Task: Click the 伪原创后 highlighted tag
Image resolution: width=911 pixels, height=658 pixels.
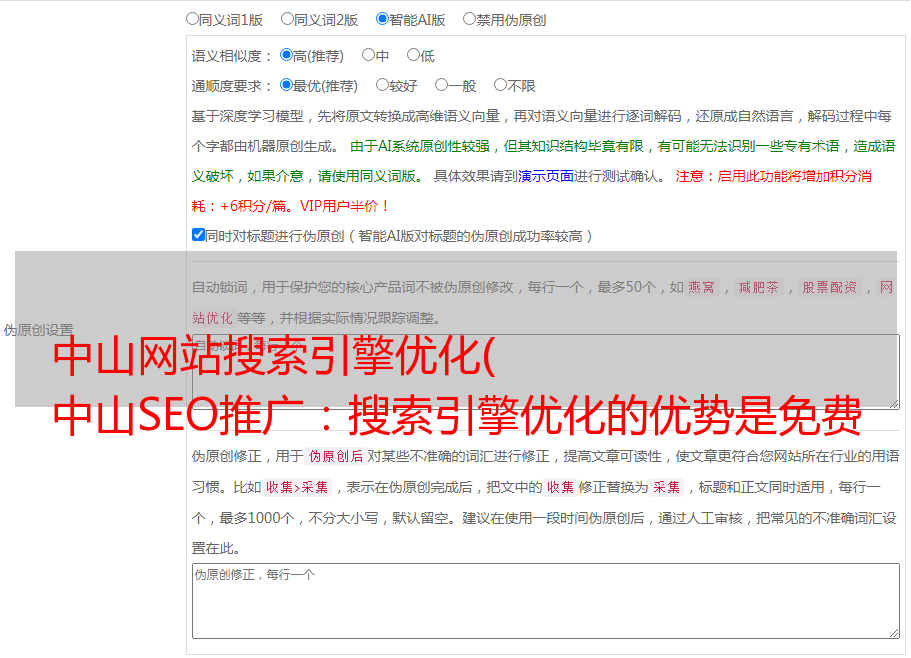Action: point(336,456)
